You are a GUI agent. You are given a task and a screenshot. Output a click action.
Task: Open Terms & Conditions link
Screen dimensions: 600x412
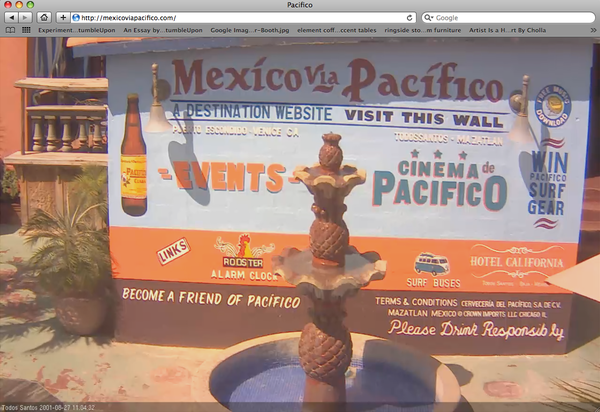coord(416,302)
